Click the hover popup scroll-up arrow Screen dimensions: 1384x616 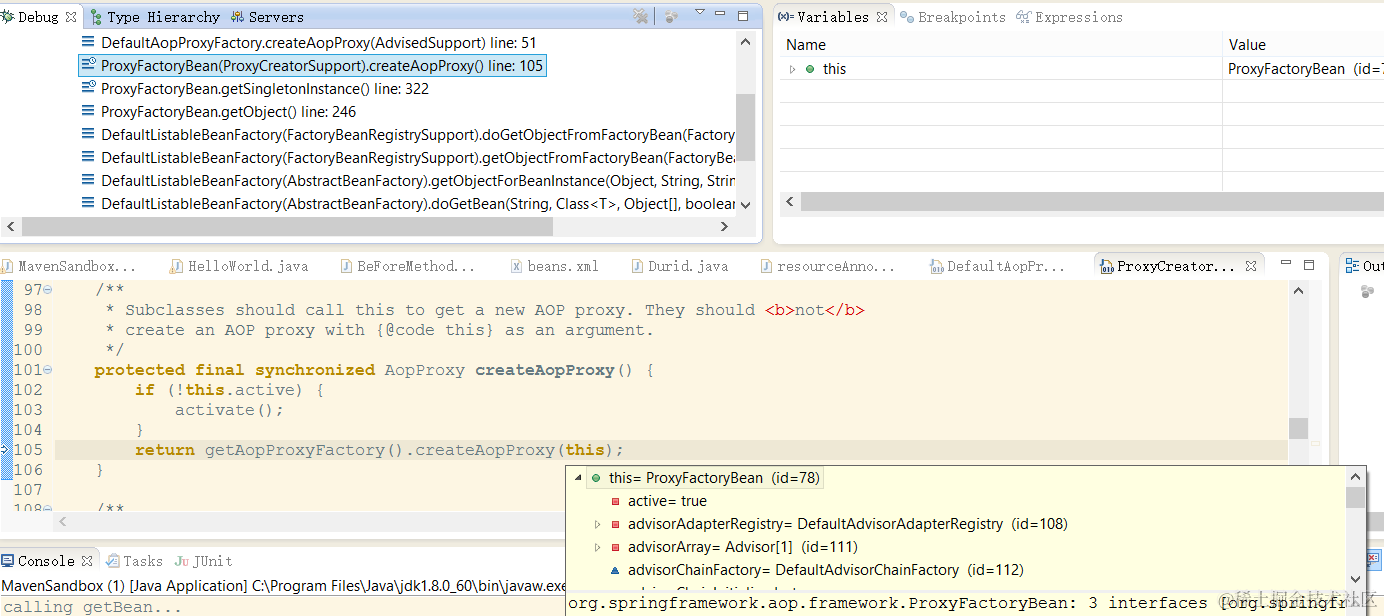1355,476
